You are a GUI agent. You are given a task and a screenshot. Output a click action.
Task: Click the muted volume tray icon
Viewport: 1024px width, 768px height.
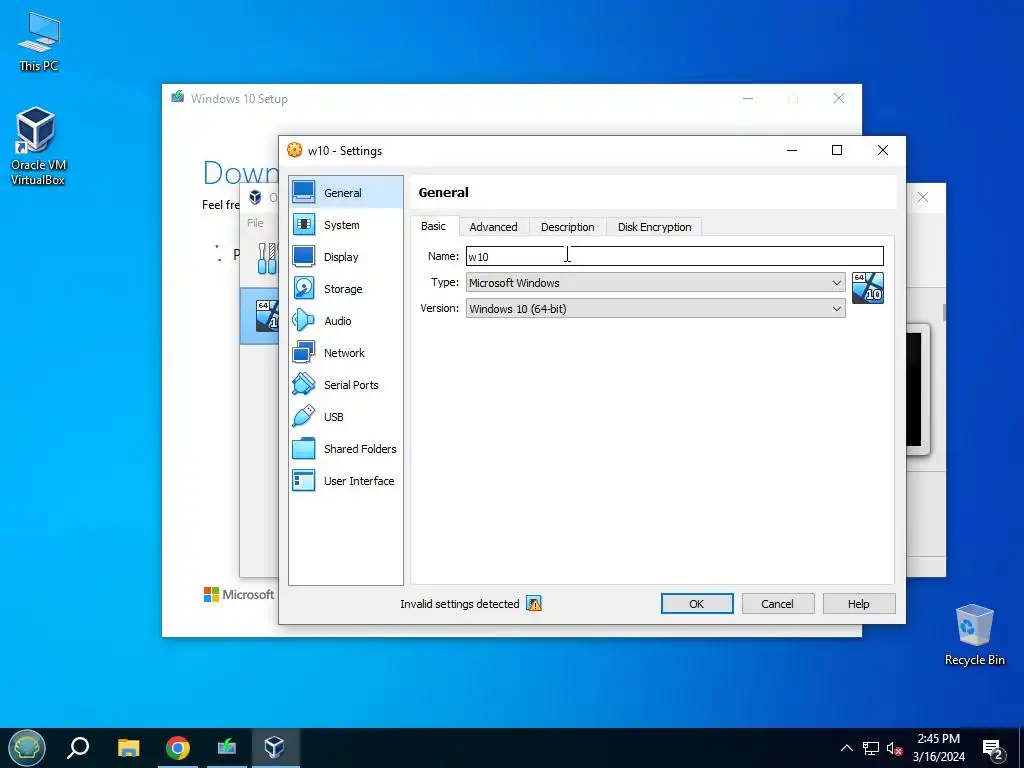click(895, 748)
